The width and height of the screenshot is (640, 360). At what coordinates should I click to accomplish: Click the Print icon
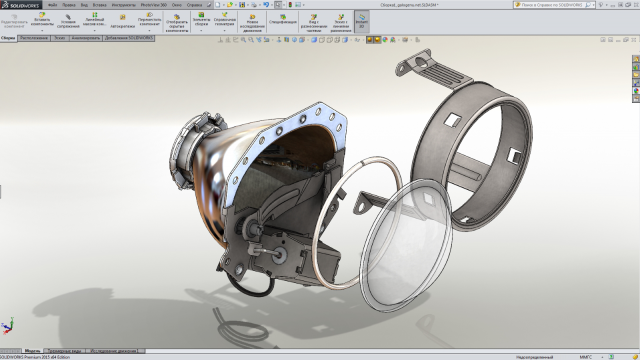click(x=254, y=5)
